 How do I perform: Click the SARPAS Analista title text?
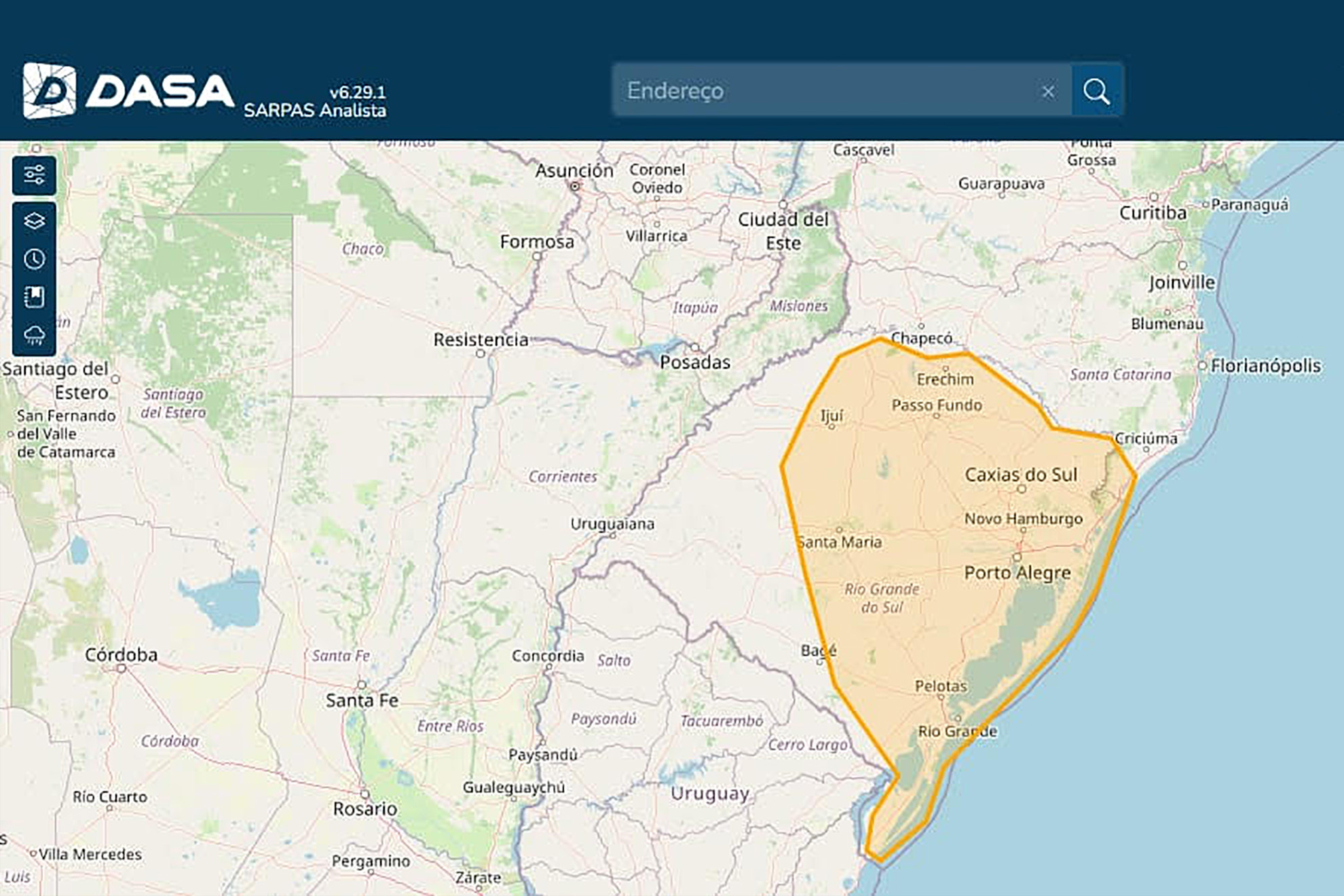click(314, 111)
